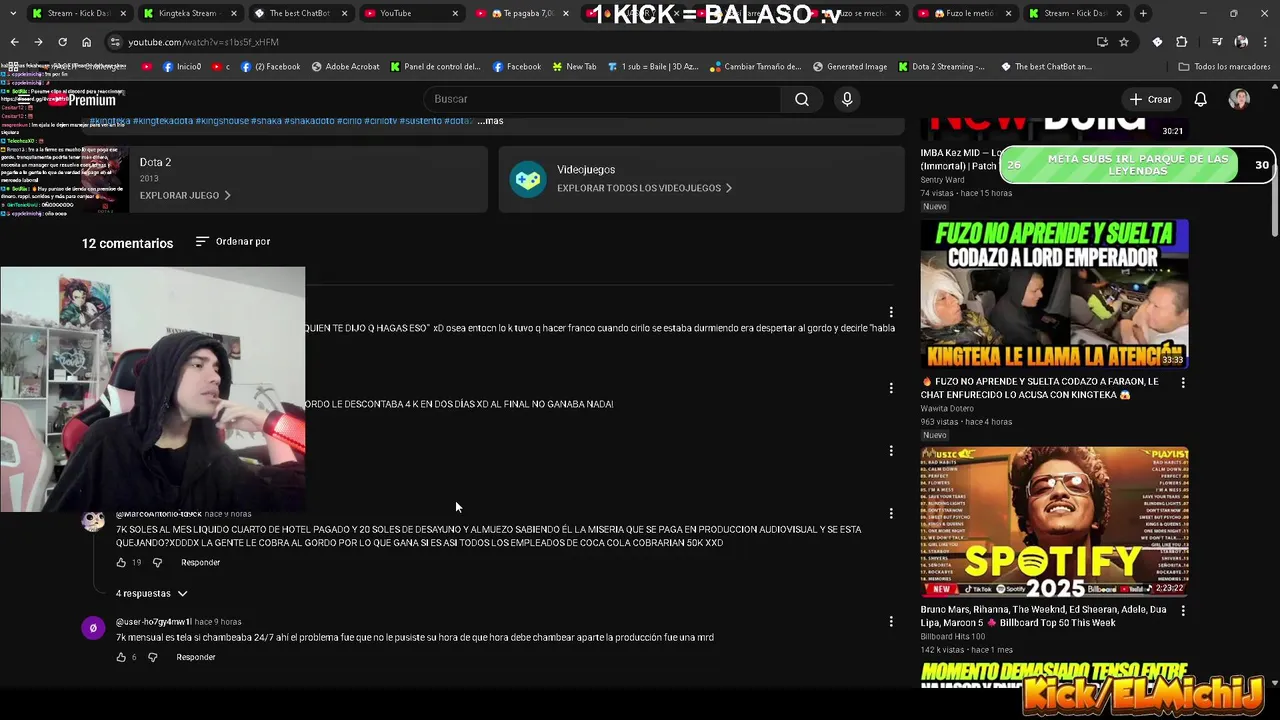Open the Cambiar Tamaño de bookmark
Image resolution: width=1280 pixels, height=720 pixels.
point(755,67)
